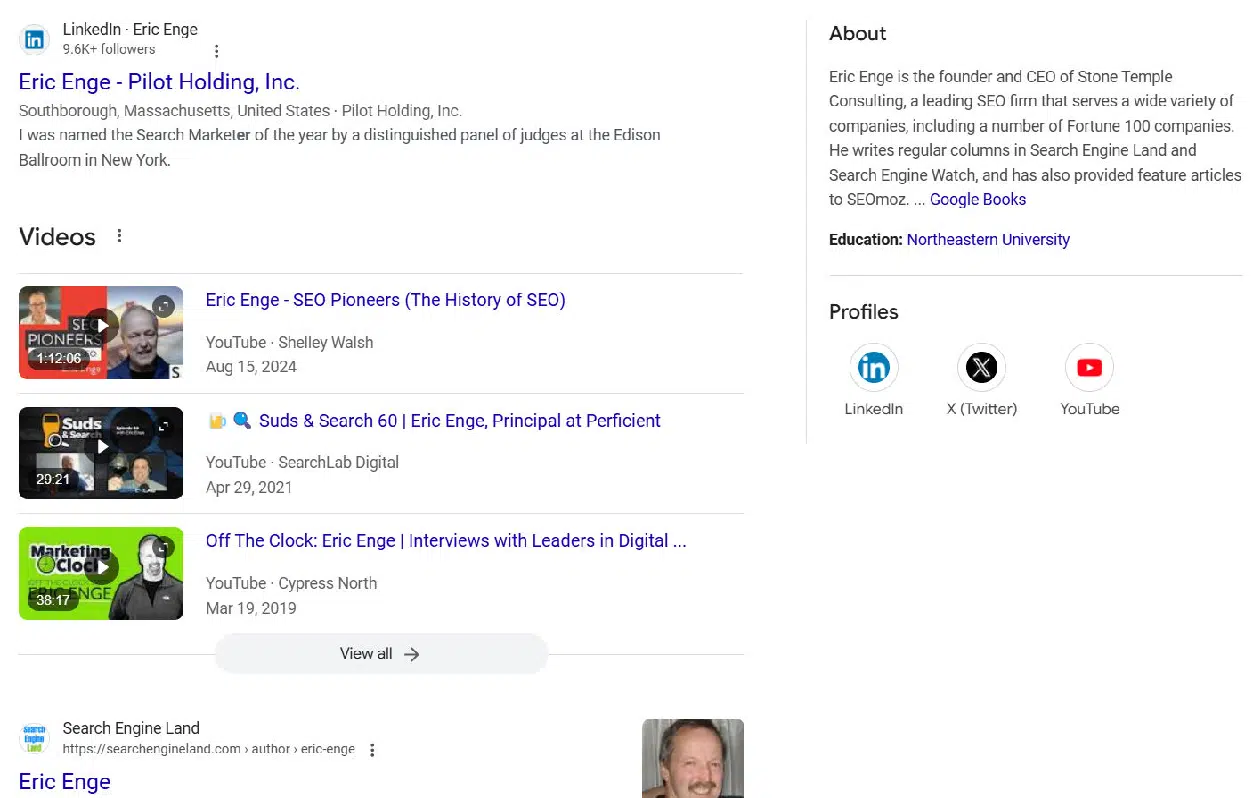Click the Search Engine Land favicon

pos(35,739)
